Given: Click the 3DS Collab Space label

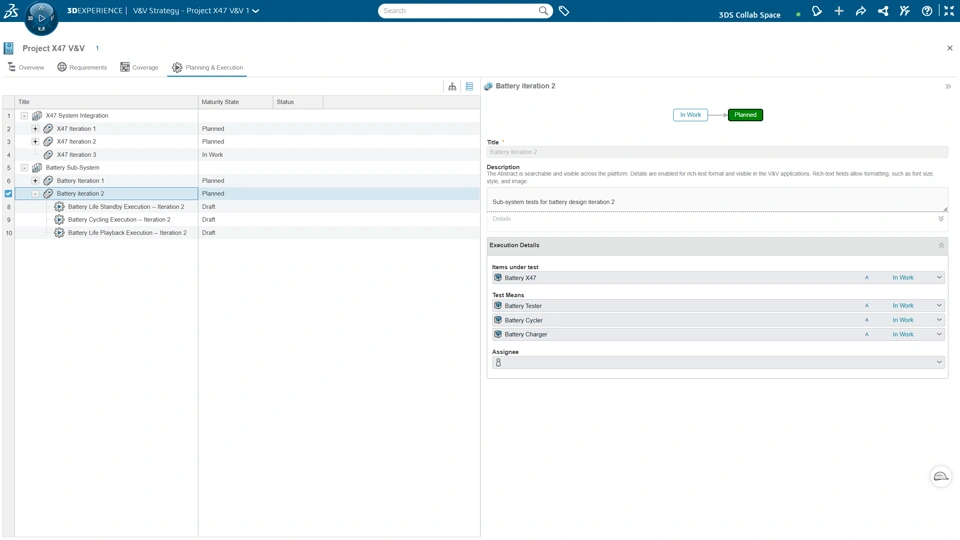Looking at the screenshot, I should coord(749,15).
